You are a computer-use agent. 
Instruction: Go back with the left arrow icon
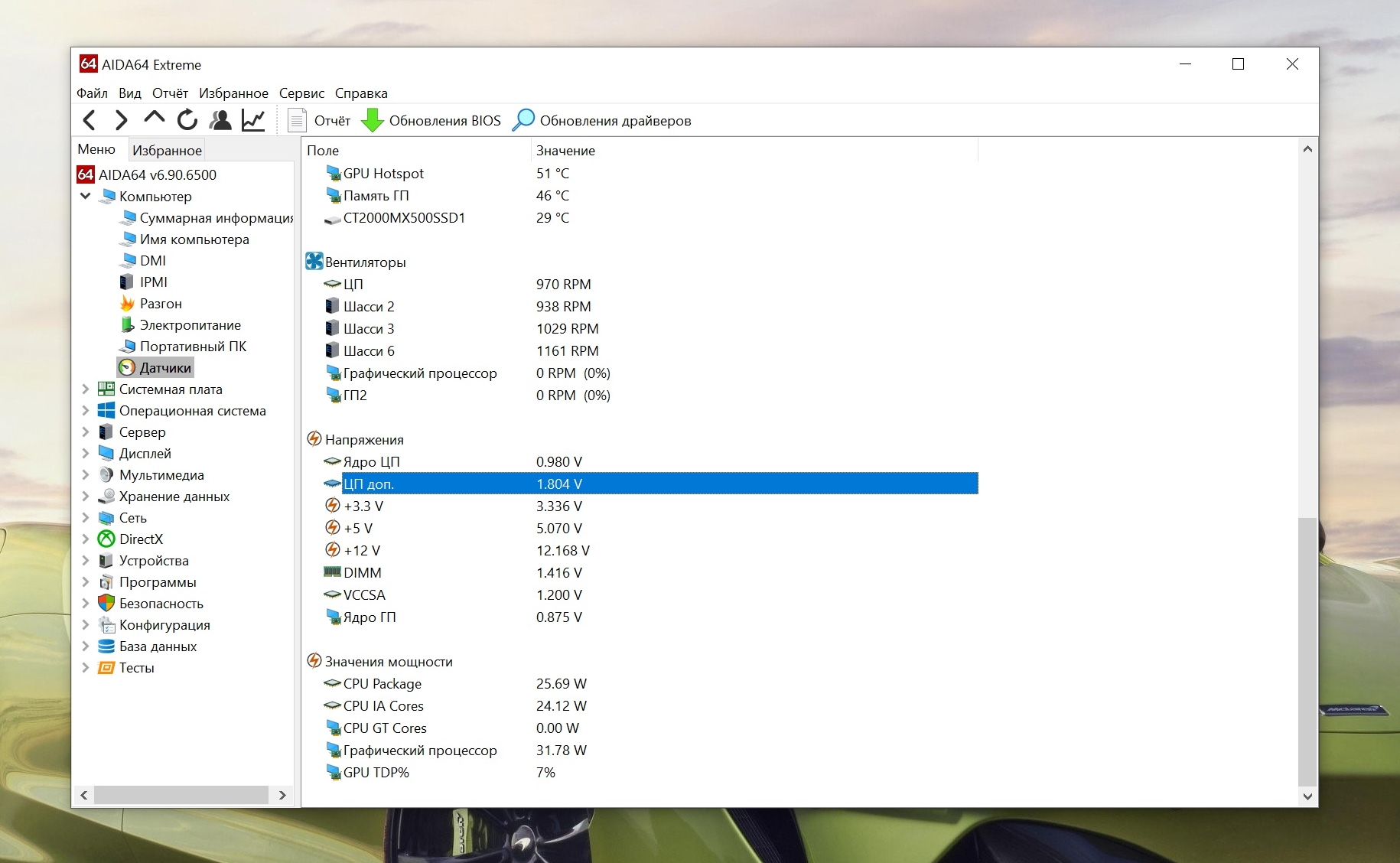click(90, 120)
